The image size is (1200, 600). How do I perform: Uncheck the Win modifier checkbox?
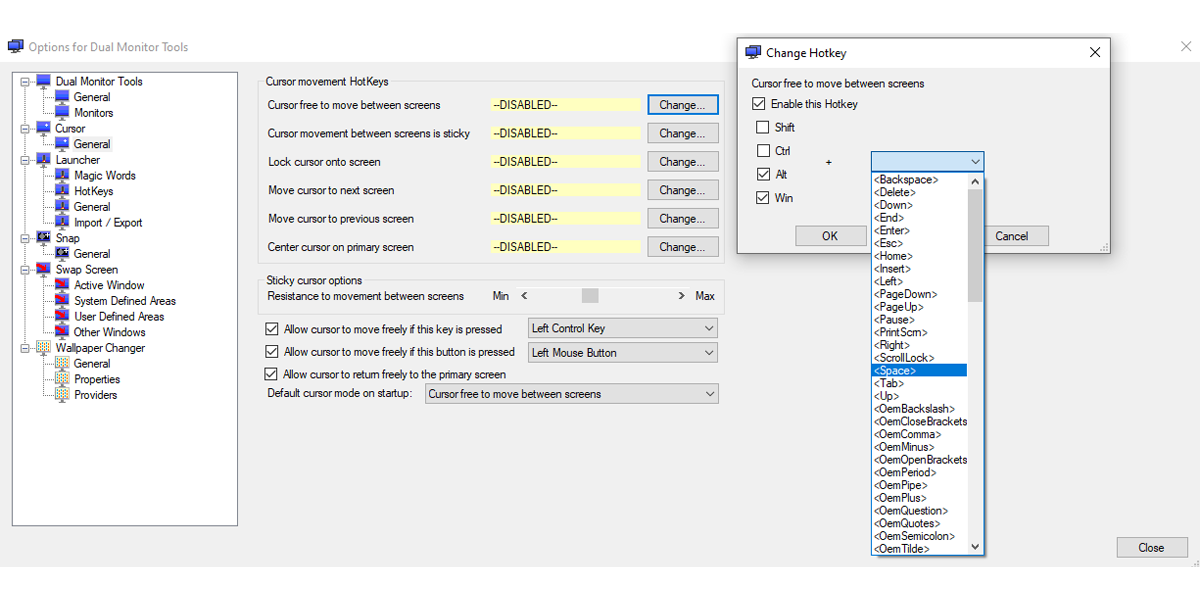click(763, 198)
